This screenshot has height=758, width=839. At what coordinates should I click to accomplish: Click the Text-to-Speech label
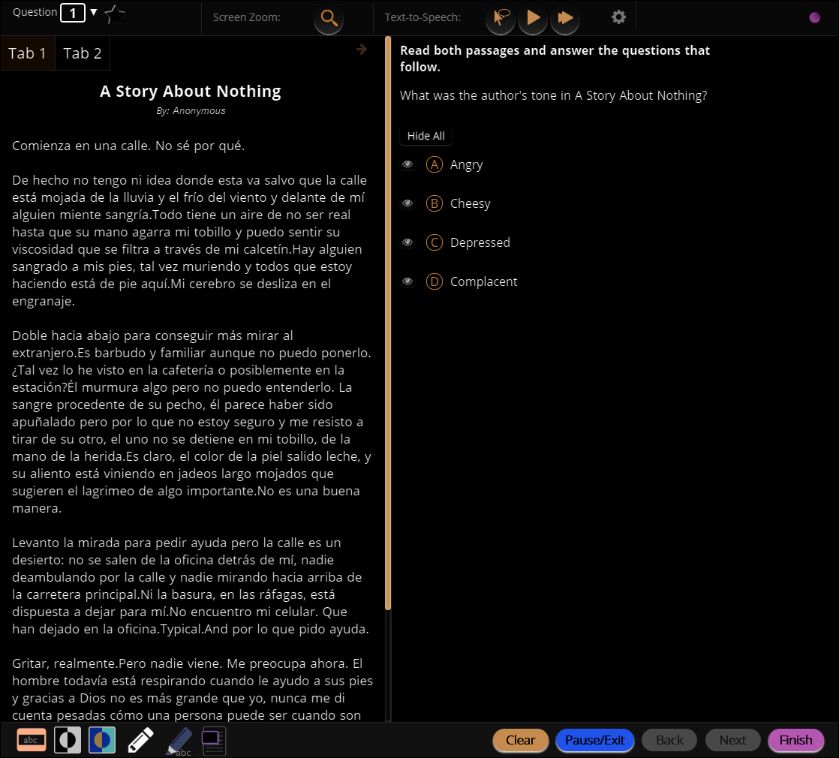pyautogui.click(x=422, y=17)
